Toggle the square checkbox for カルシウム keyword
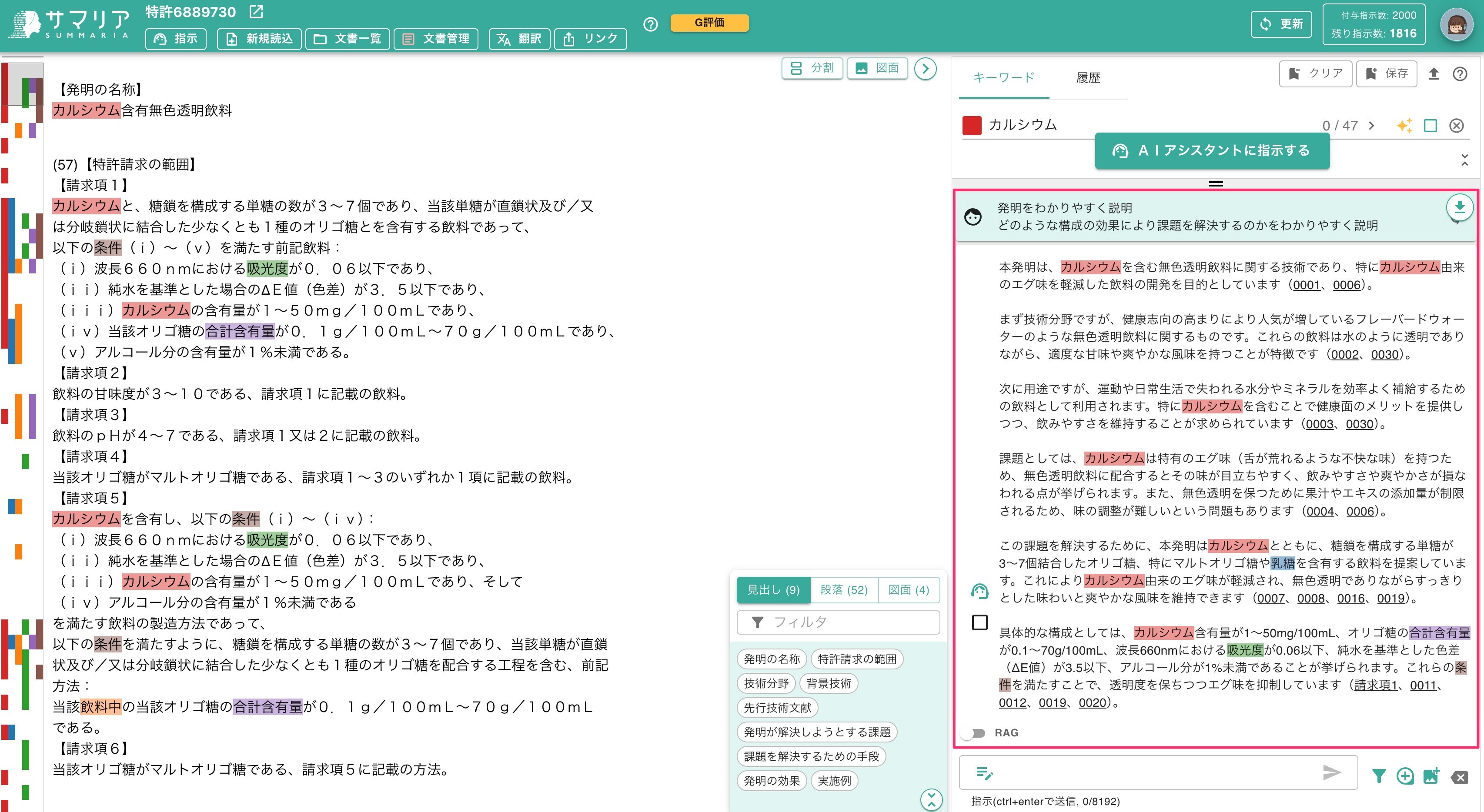 coord(1431,125)
